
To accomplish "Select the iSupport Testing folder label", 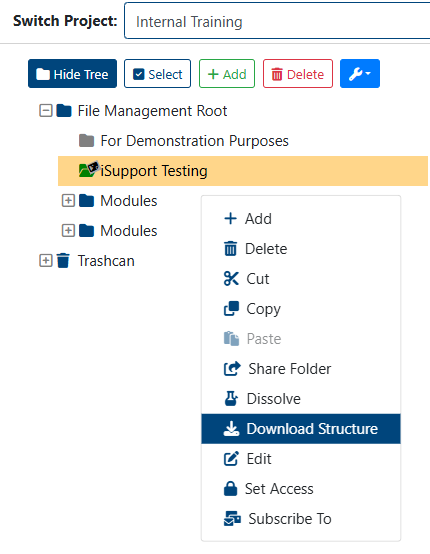I will pyautogui.click(x=154, y=171).
